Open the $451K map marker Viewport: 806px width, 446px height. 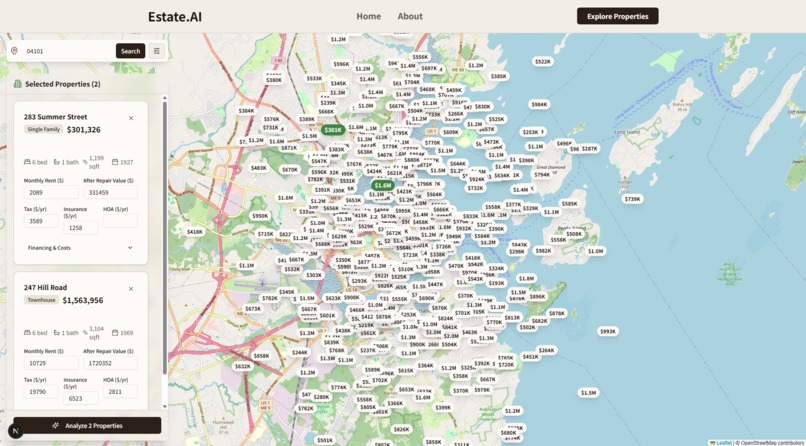tap(530, 357)
